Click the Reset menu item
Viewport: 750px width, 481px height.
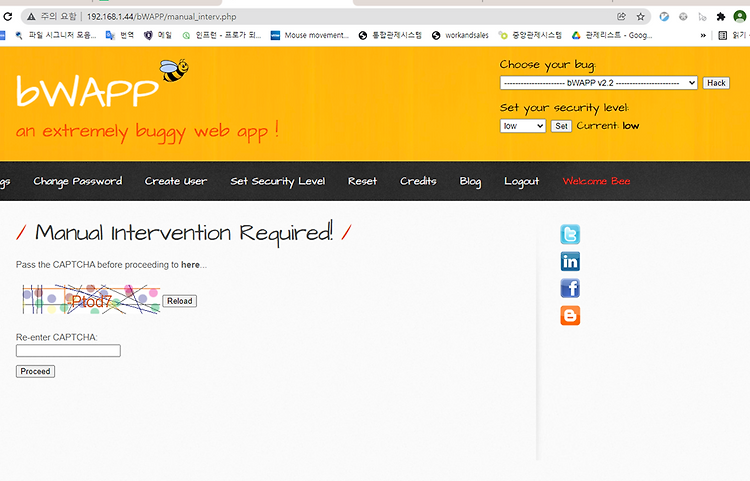click(x=362, y=181)
